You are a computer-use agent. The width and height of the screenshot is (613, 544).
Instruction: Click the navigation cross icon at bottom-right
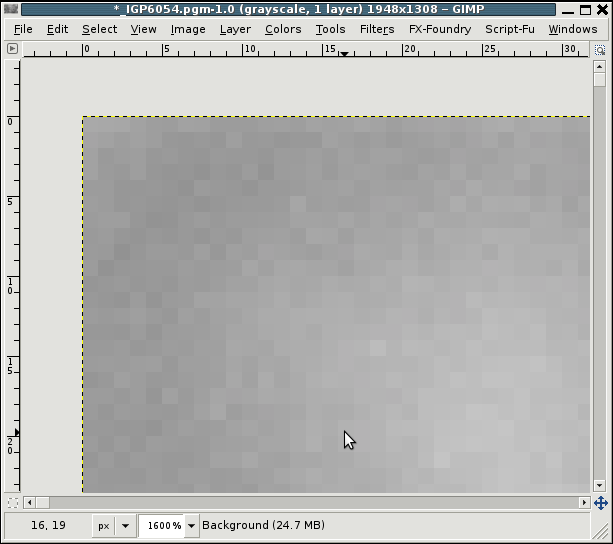coord(600,503)
